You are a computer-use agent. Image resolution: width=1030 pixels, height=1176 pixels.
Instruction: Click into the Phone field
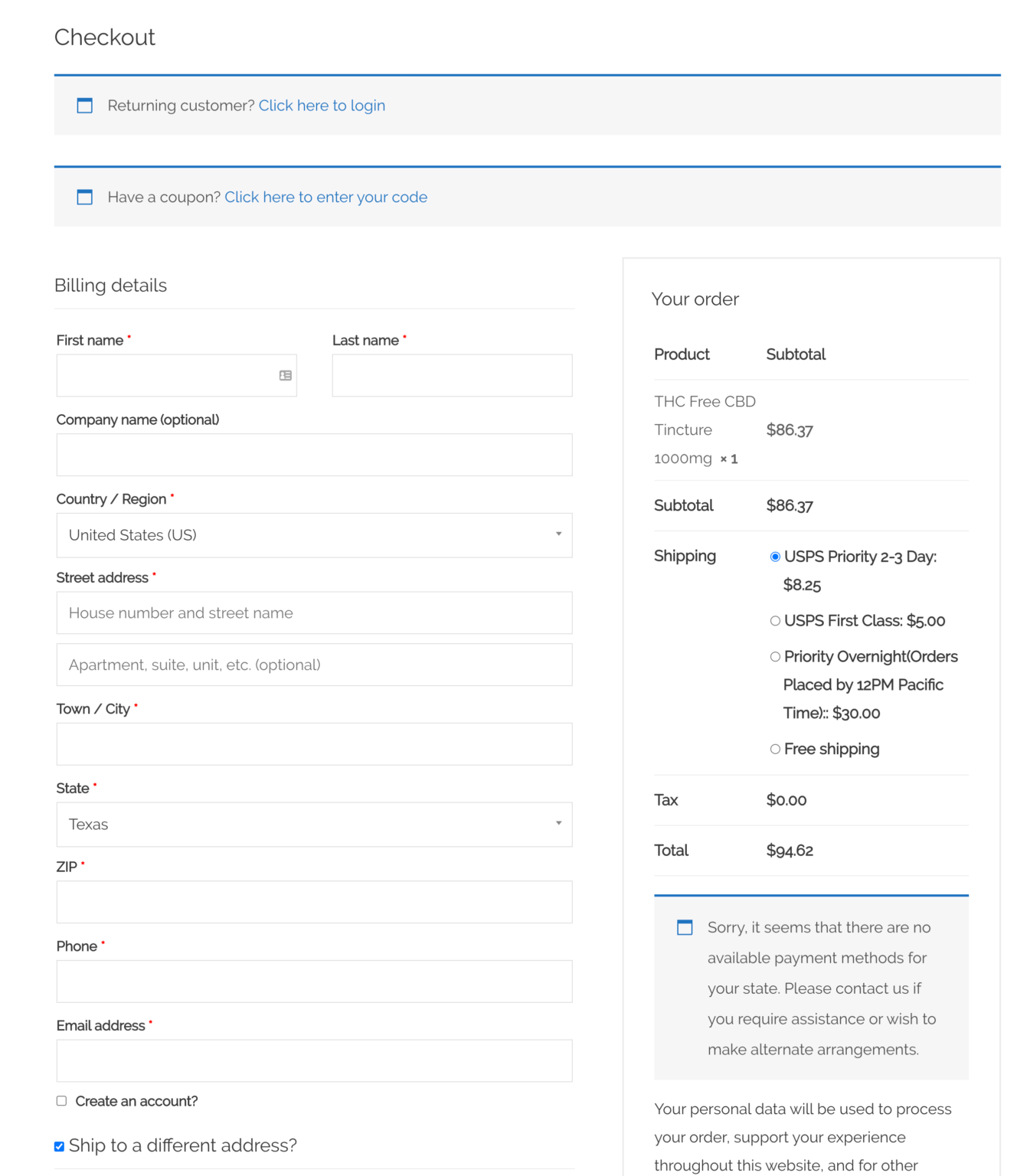[x=314, y=982]
